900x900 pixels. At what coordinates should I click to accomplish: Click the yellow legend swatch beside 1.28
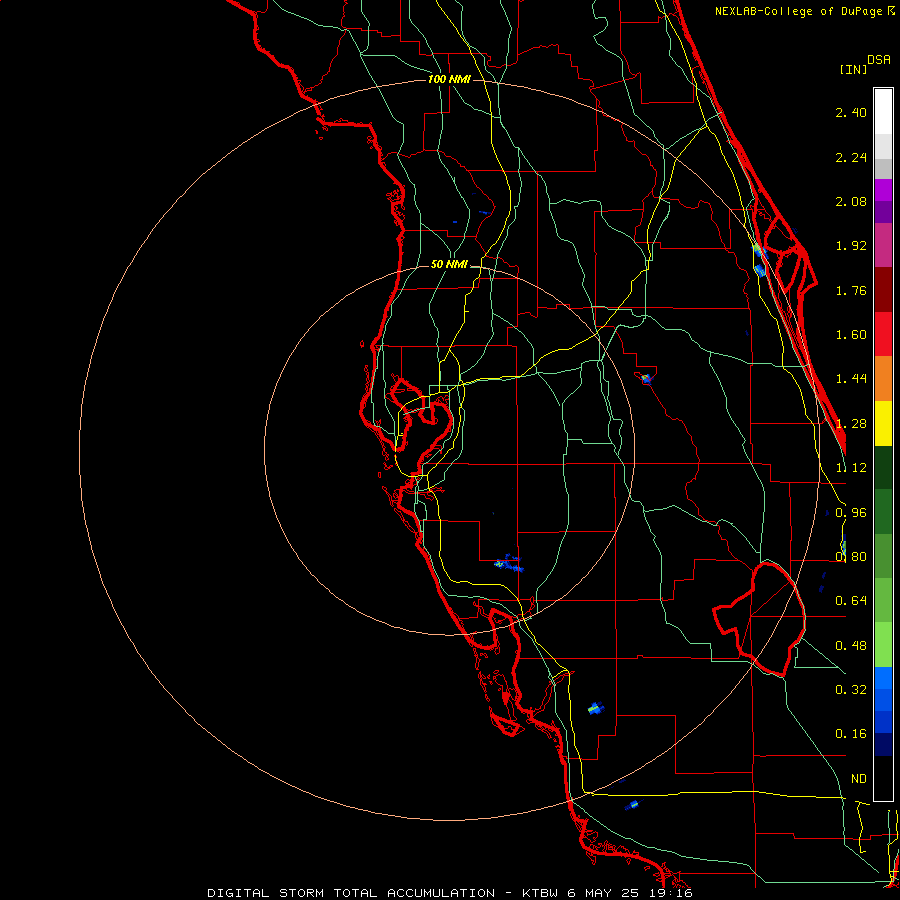(883, 423)
